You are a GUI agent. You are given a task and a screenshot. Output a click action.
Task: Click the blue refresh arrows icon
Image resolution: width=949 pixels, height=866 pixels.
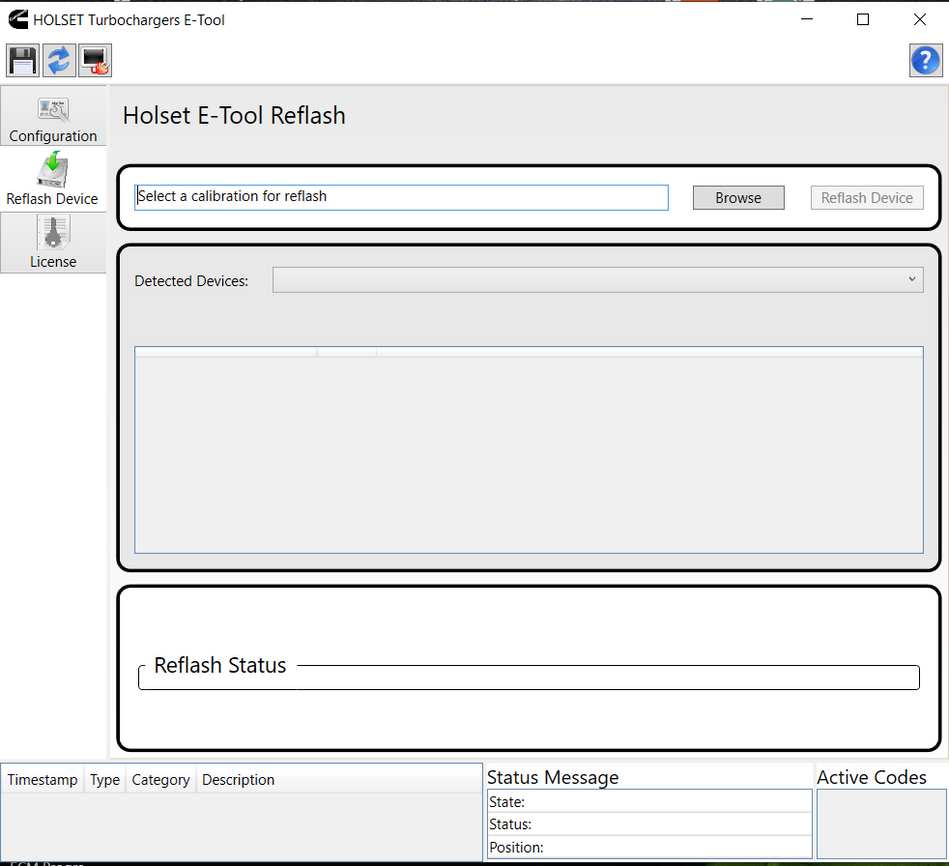59,61
